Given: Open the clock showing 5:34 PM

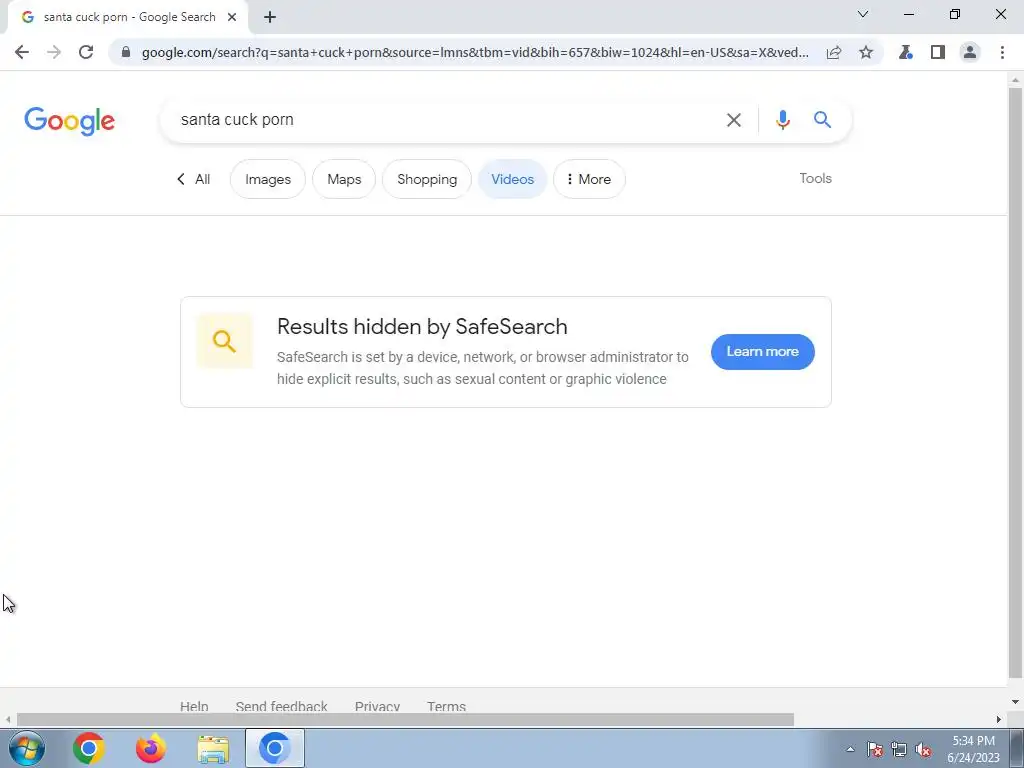Looking at the screenshot, I should coord(973,749).
